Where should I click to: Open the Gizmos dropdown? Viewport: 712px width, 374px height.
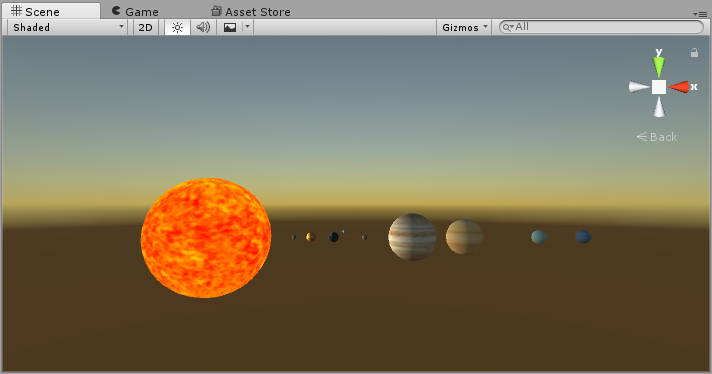(464, 27)
